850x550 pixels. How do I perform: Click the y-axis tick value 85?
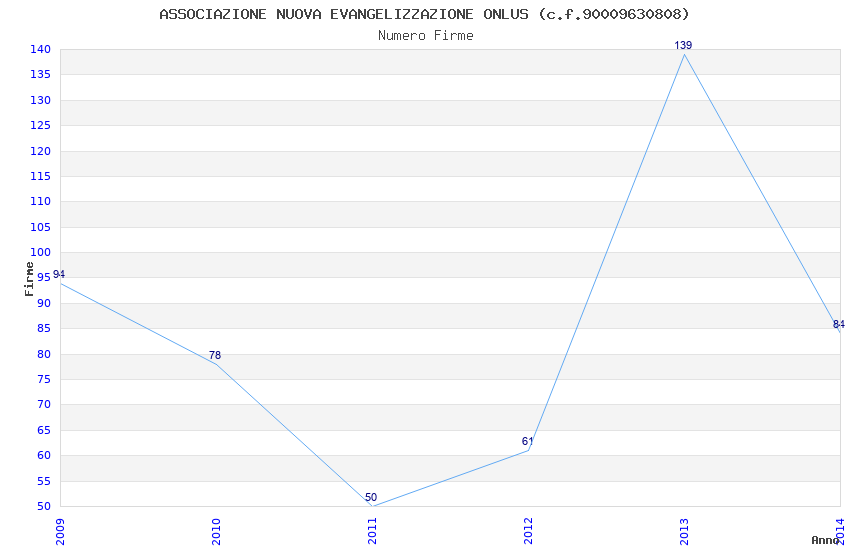(44, 329)
